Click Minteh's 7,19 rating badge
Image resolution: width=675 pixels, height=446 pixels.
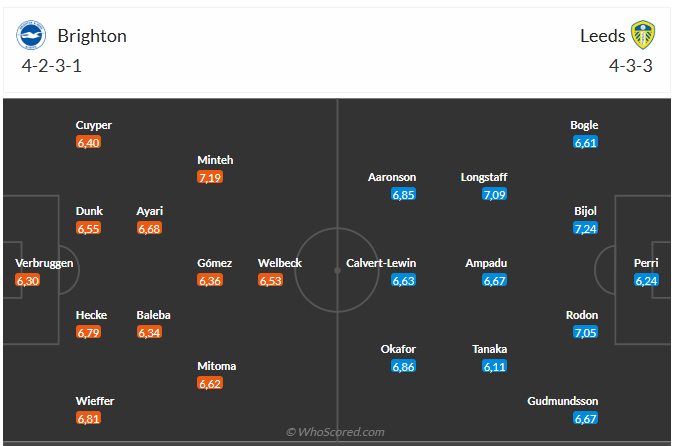210,177
